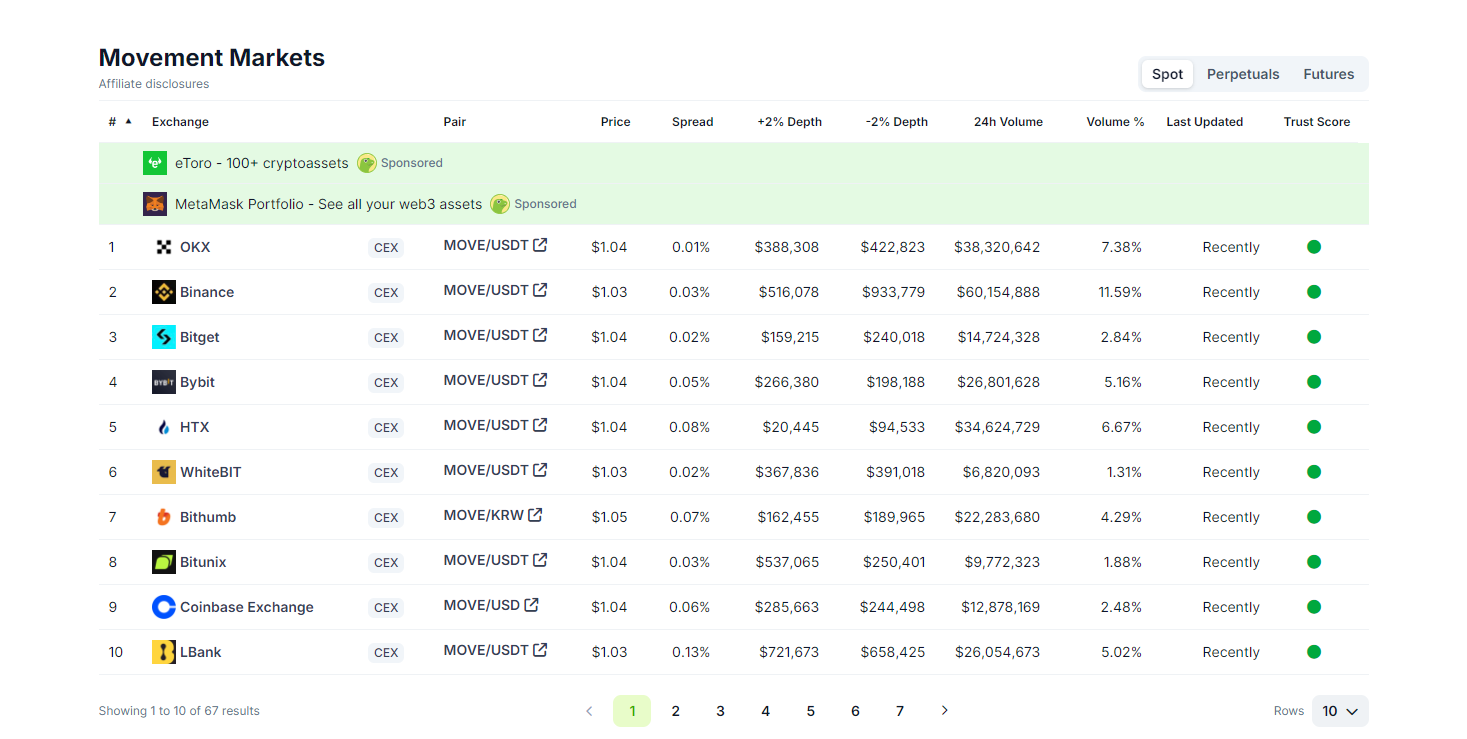Select current page 1 button

[x=632, y=711]
